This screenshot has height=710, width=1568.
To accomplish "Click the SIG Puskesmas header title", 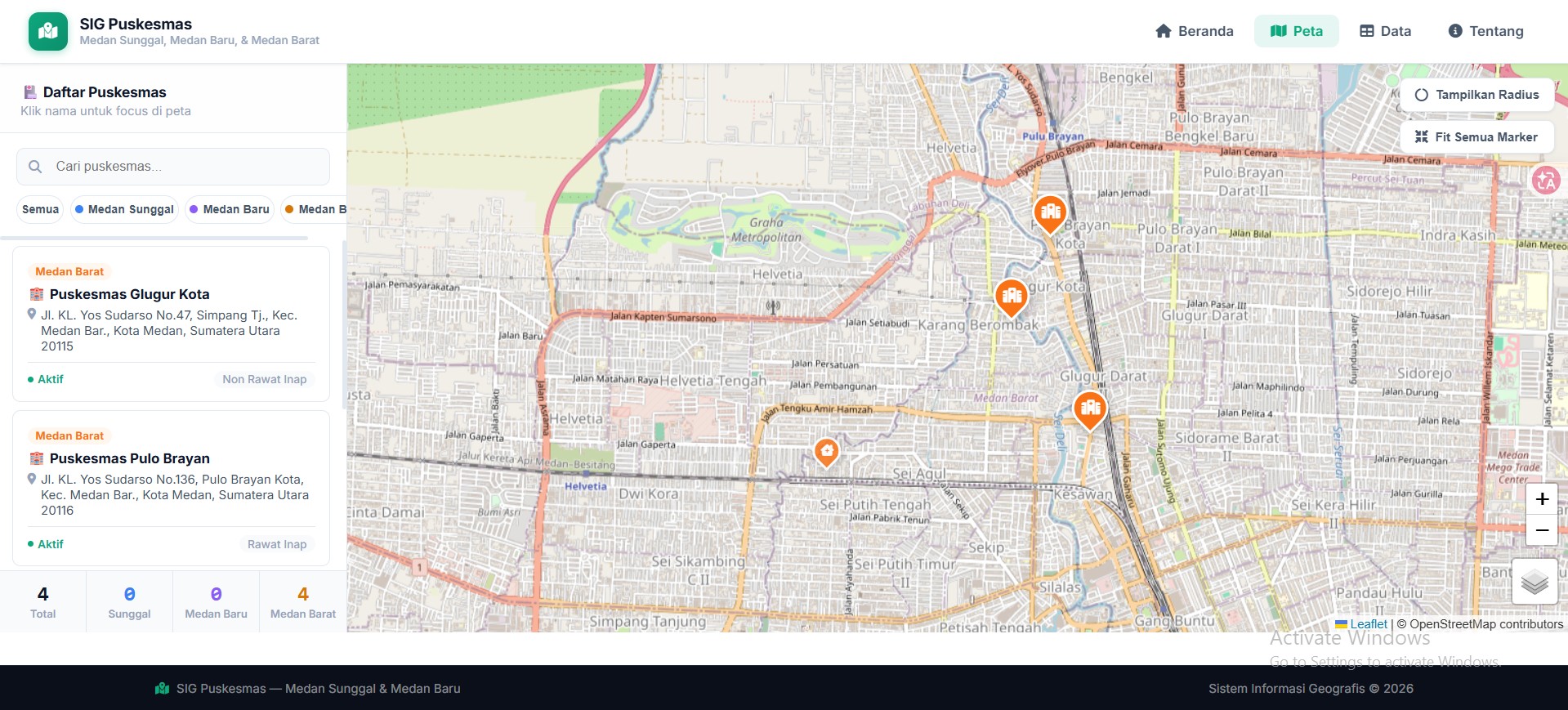I will (x=136, y=24).
